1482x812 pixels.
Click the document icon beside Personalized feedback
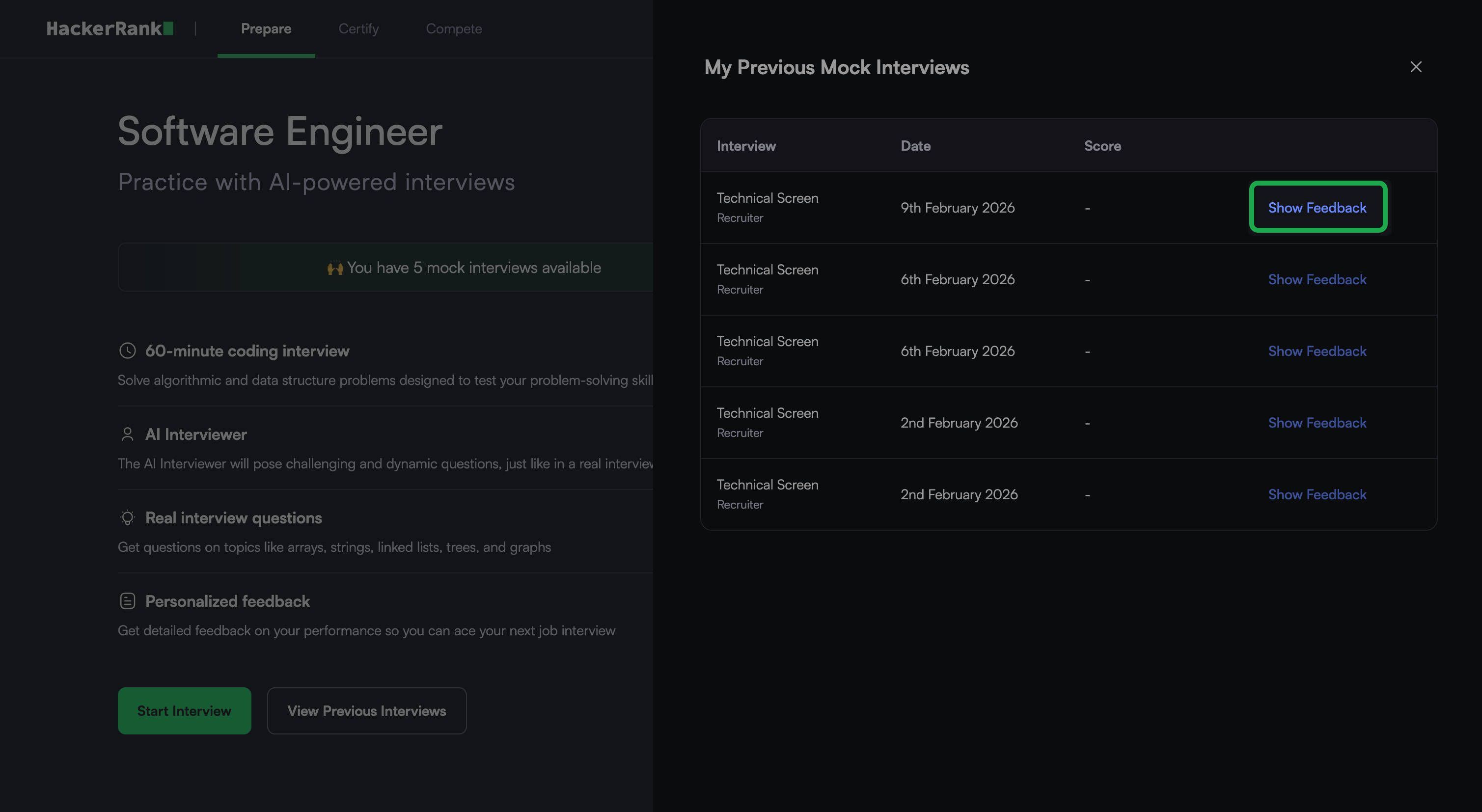click(x=127, y=601)
